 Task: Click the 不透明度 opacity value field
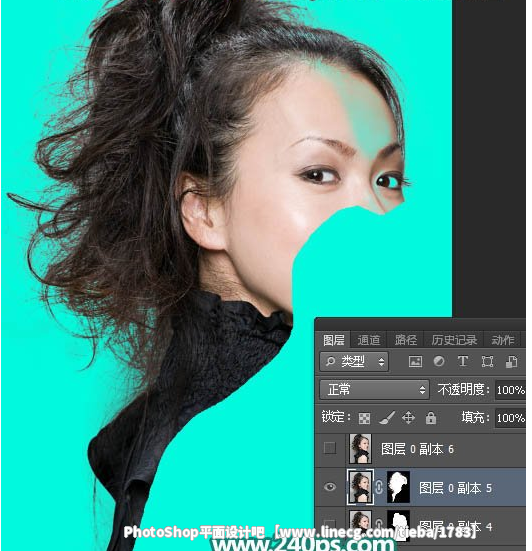click(x=510, y=390)
